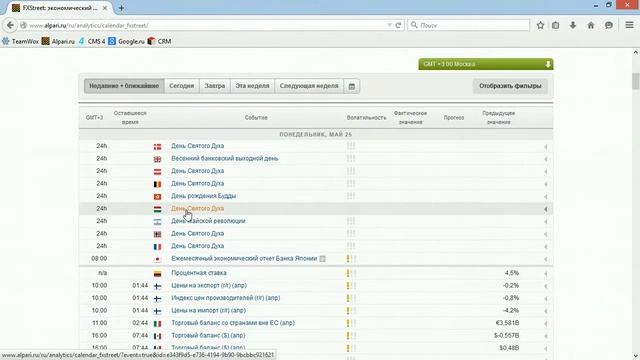Click Finland flag in Цены на экспорт row
This screenshot has height=360, width=640.
157,286
